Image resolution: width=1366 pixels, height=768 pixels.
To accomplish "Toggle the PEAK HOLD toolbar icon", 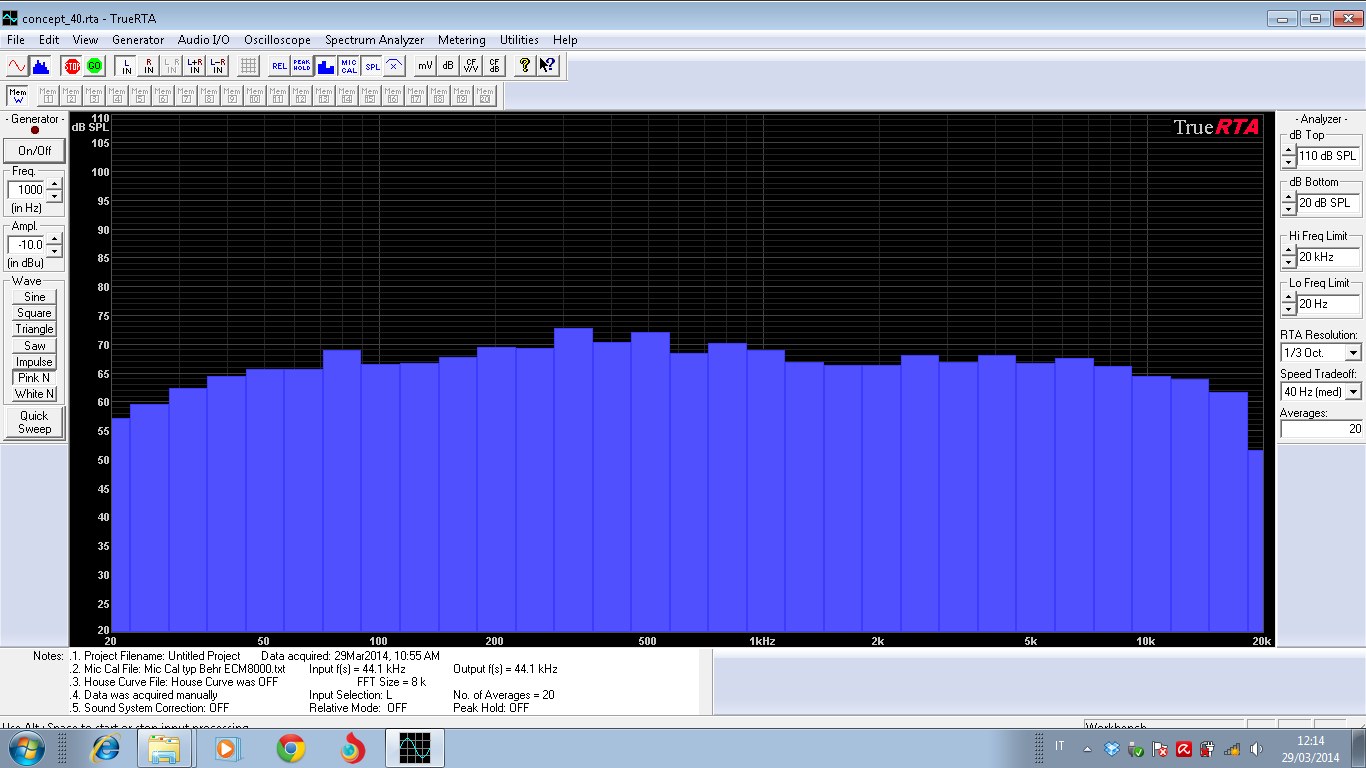I will 302,66.
